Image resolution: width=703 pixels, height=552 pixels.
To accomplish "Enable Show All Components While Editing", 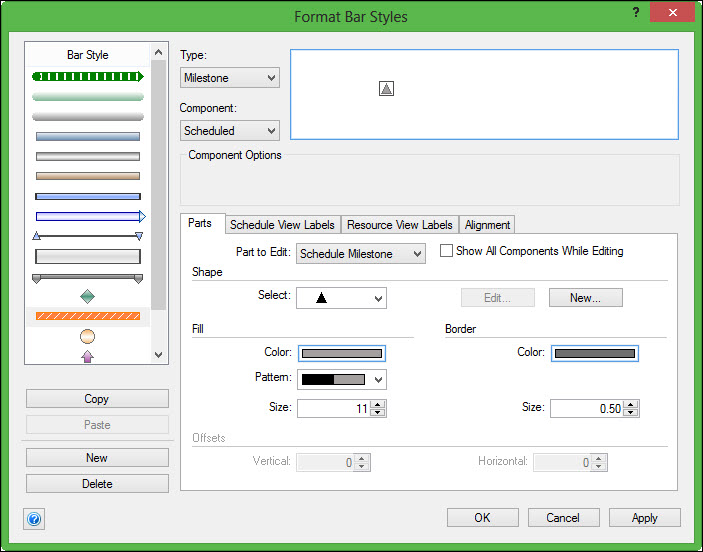I will pos(447,251).
